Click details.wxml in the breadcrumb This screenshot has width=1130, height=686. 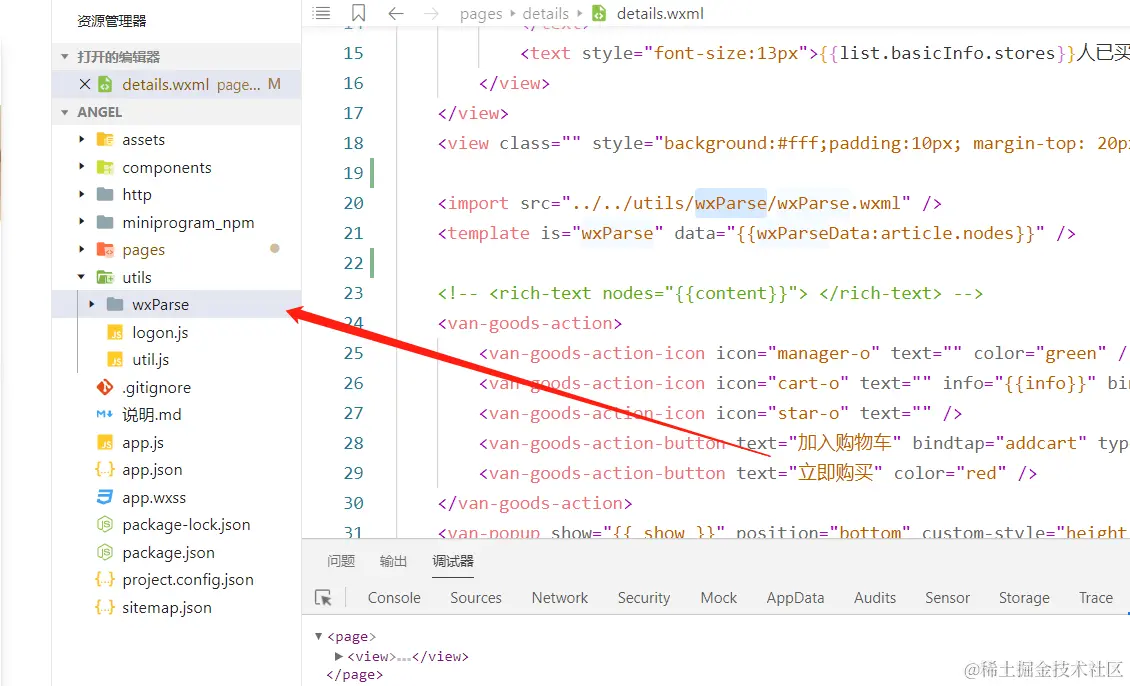tap(659, 14)
